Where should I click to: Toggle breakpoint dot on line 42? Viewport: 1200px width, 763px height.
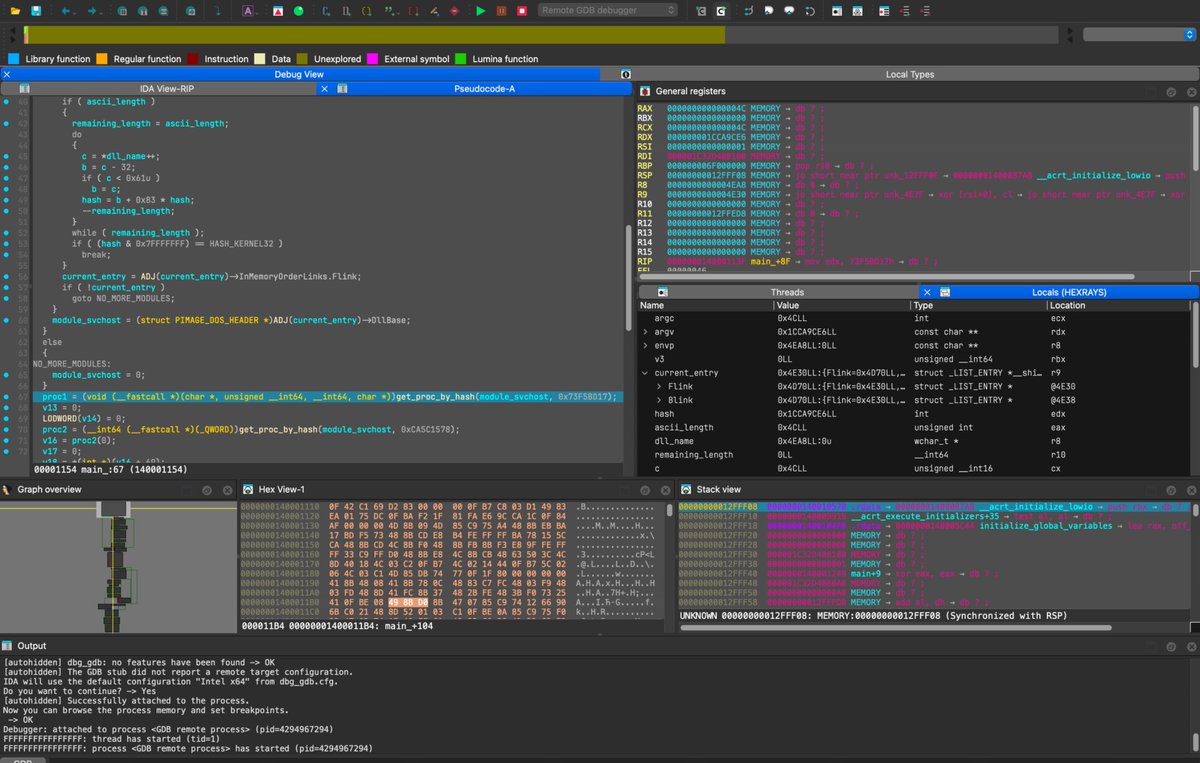tap(6, 123)
